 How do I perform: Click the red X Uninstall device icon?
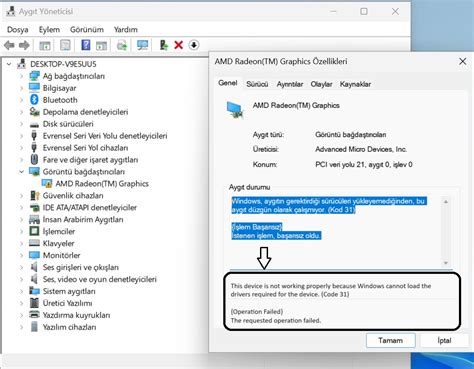click(x=179, y=45)
